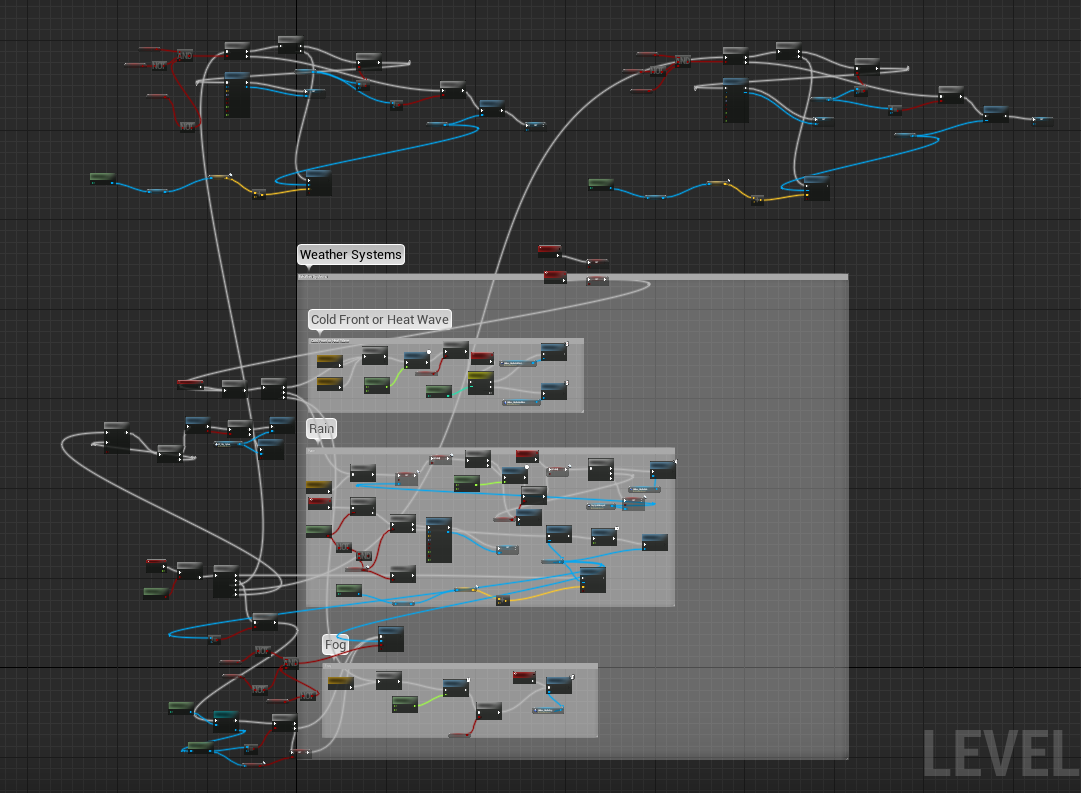The width and height of the screenshot is (1081, 793).
Task: Select the green node in the upper-right cluster
Action: [600, 184]
